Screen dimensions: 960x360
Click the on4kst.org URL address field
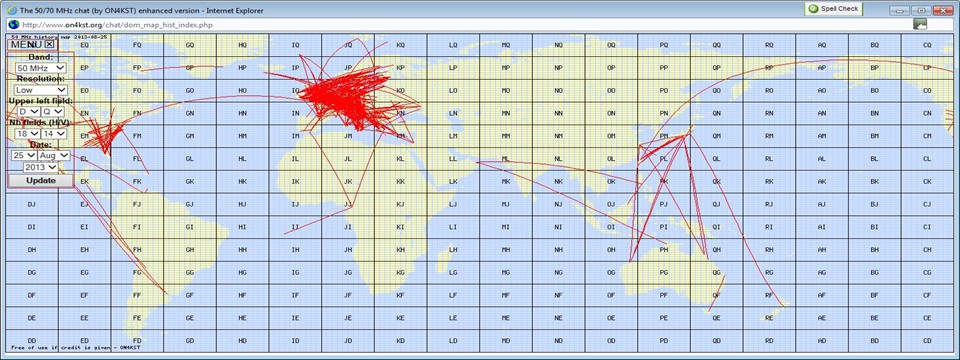coord(459,24)
